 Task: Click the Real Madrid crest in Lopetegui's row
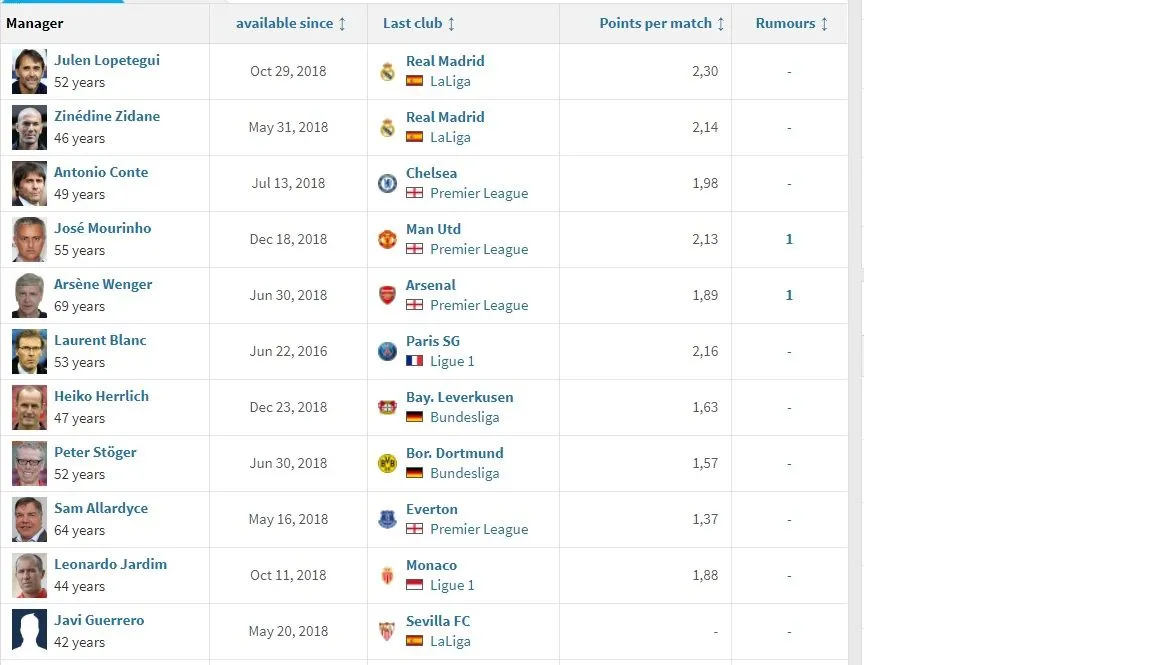387,71
